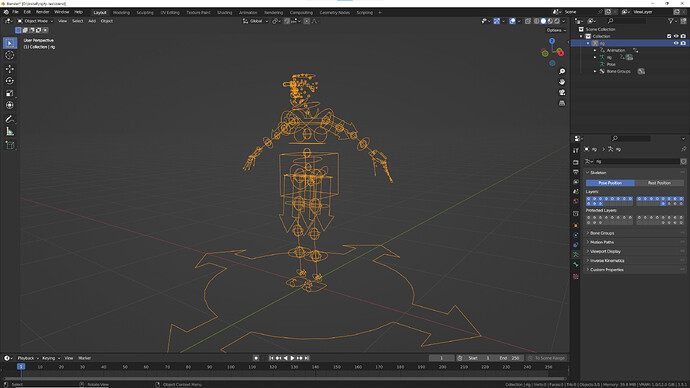The width and height of the screenshot is (690, 388).
Task: Hide Collection with its eye icon
Action: click(x=676, y=36)
